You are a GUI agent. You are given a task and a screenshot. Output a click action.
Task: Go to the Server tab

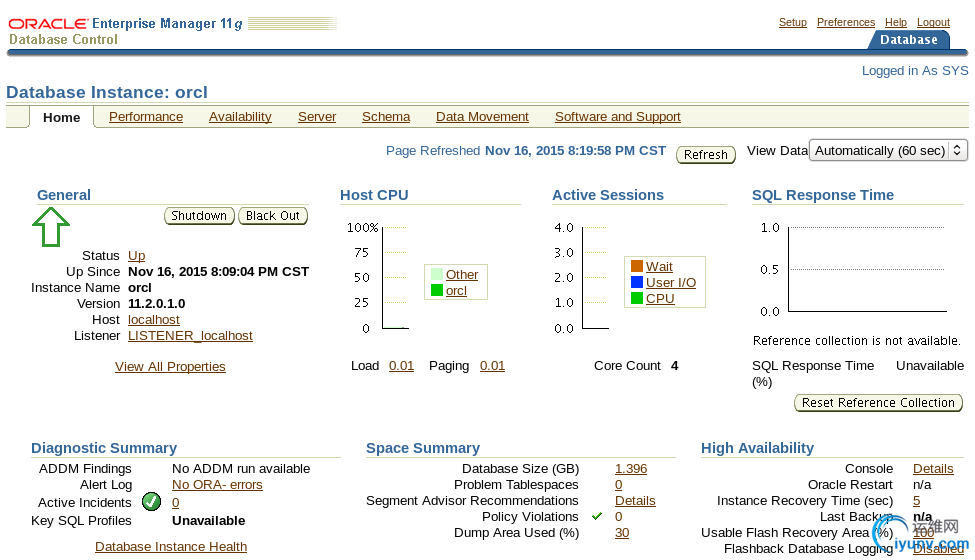click(x=317, y=117)
